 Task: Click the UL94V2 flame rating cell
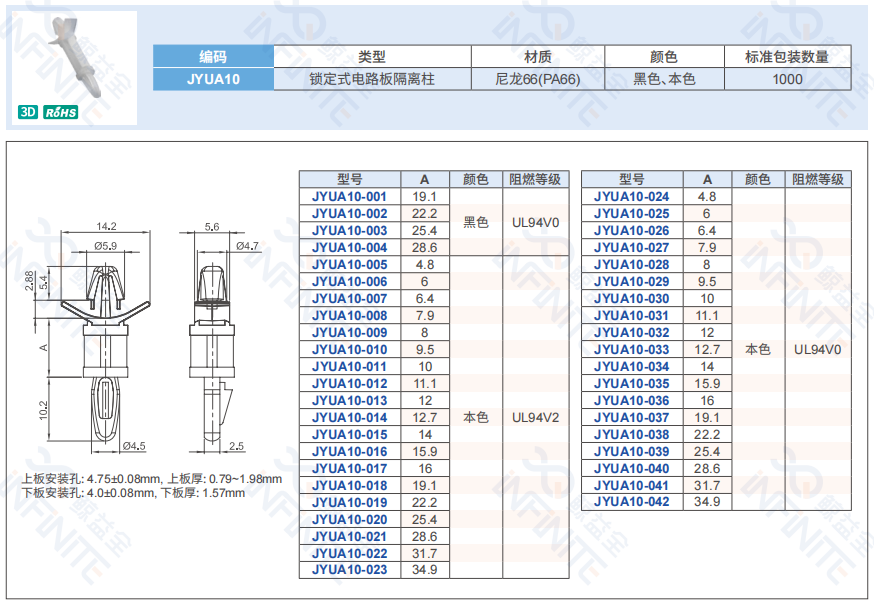pos(535,418)
